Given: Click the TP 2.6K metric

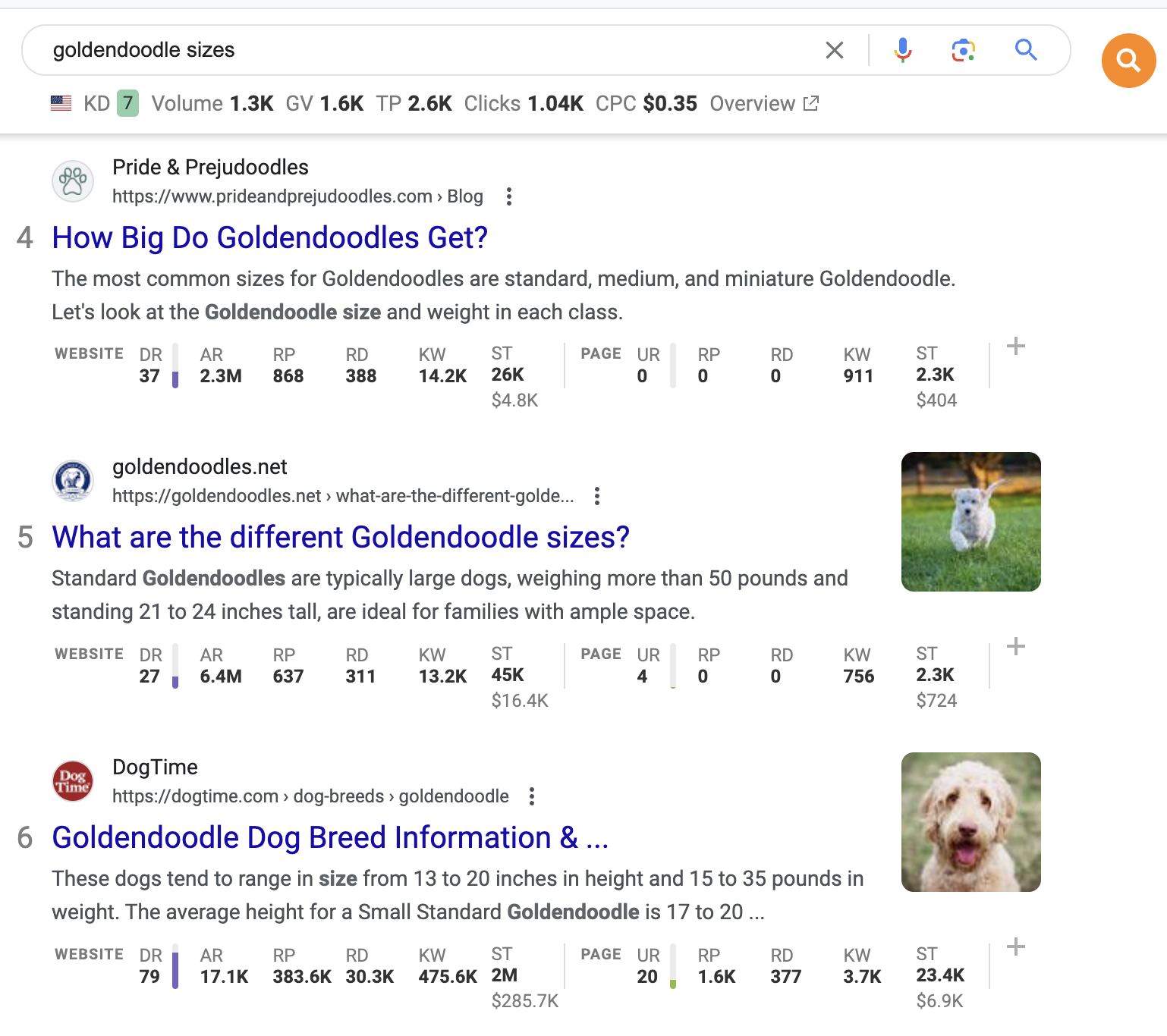Looking at the screenshot, I should 414,103.
